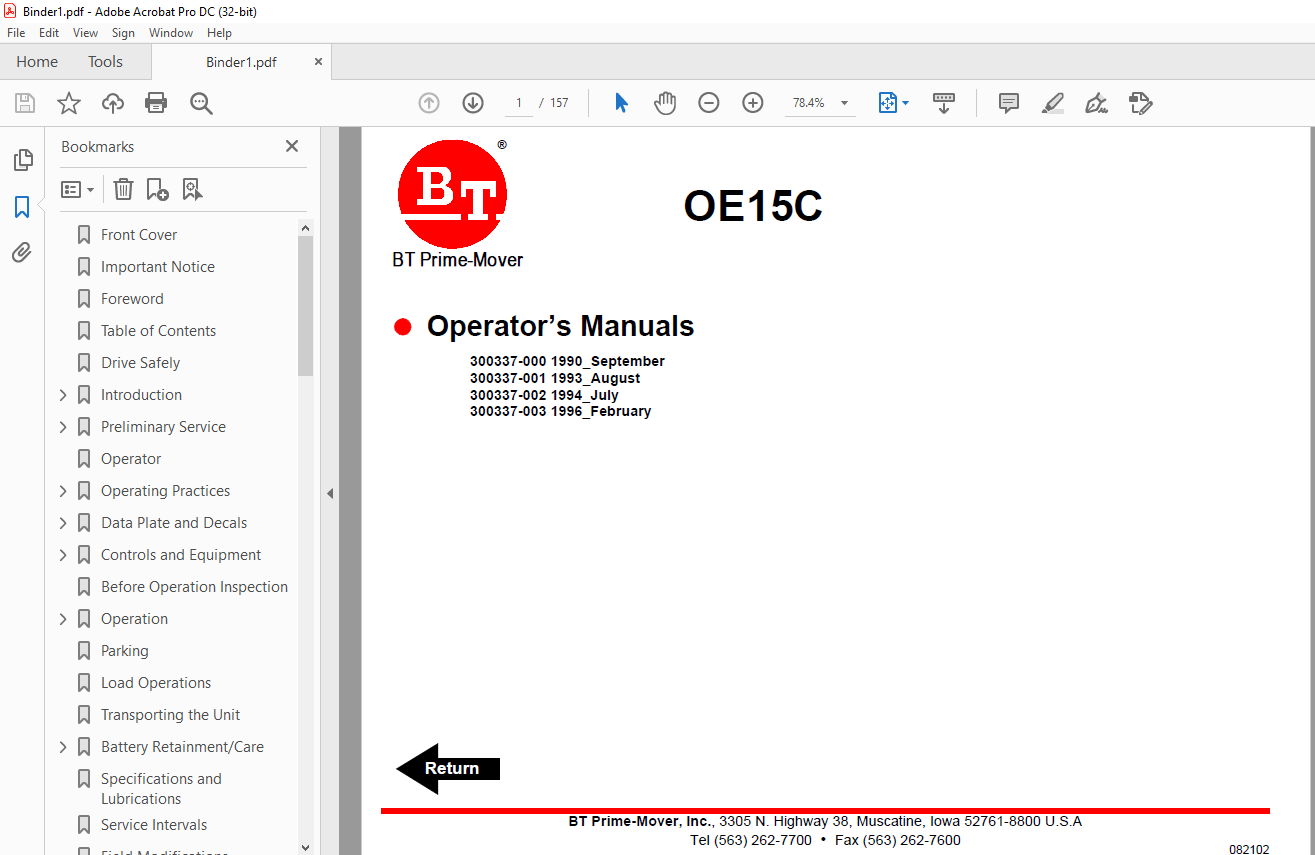Image resolution: width=1315 pixels, height=855 pixels.
Task: Expand Controls and Equipment bookmark
Action: [63, 555]
